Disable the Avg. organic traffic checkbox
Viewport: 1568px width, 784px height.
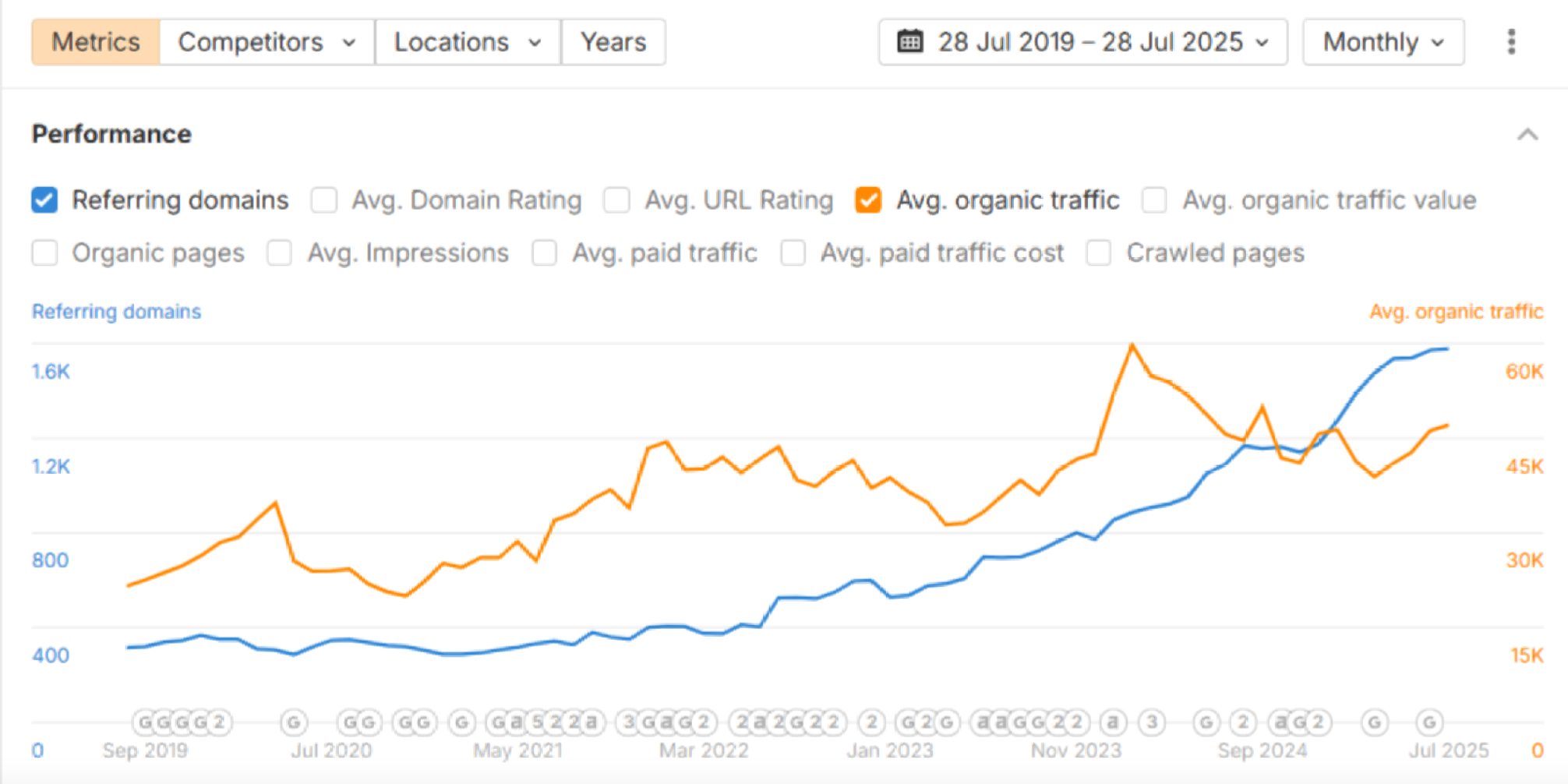tap(867, 200)
